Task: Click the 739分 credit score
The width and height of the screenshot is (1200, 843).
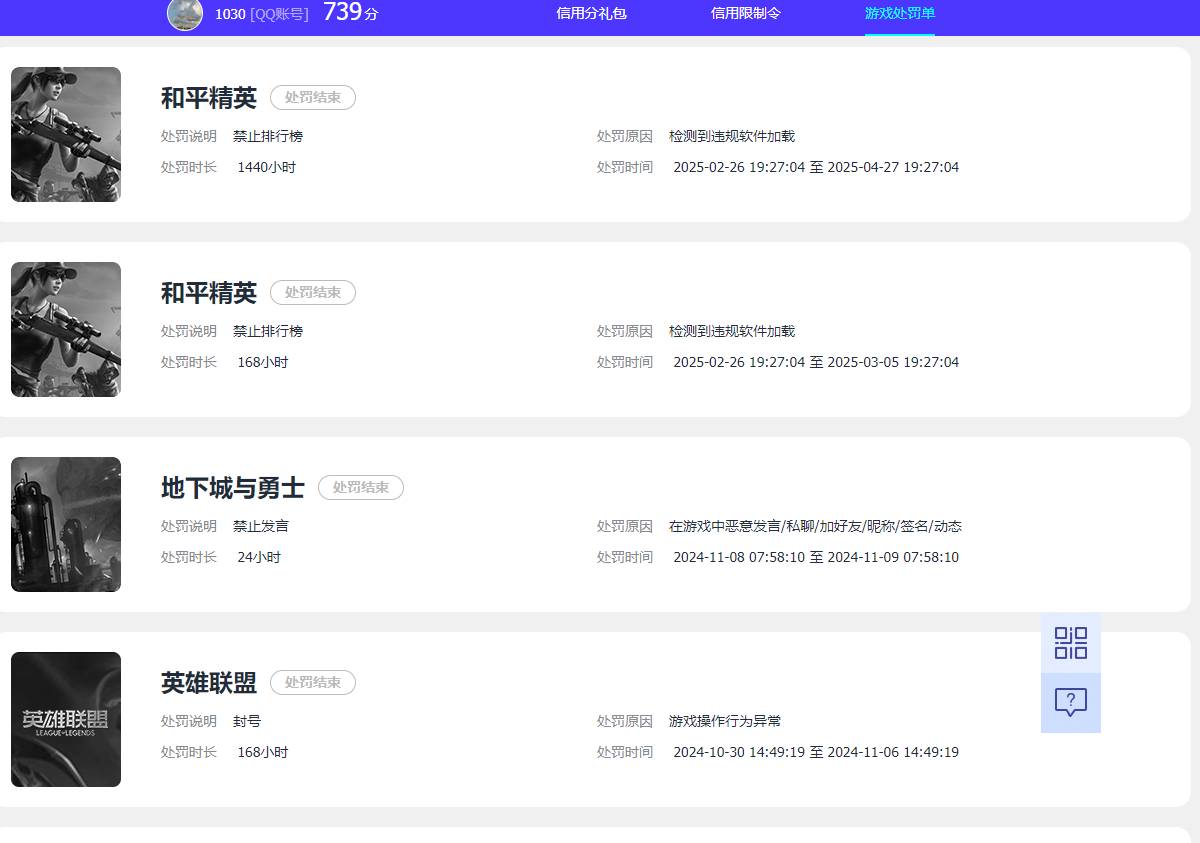Action: point(350,13)
